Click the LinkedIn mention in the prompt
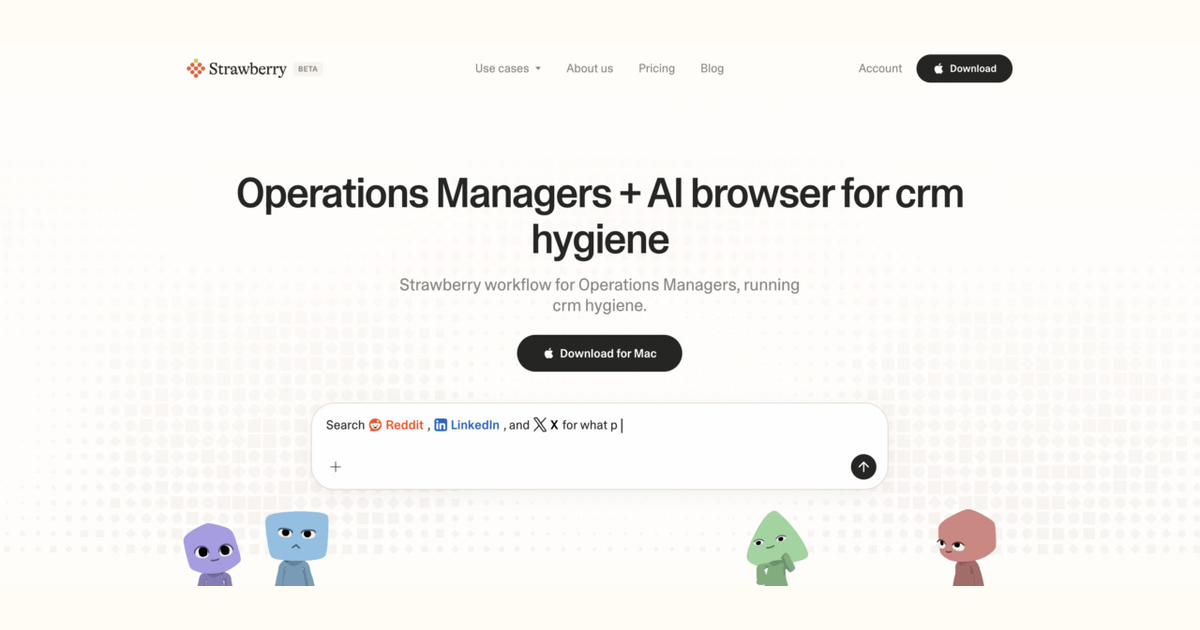 (467, 425)
